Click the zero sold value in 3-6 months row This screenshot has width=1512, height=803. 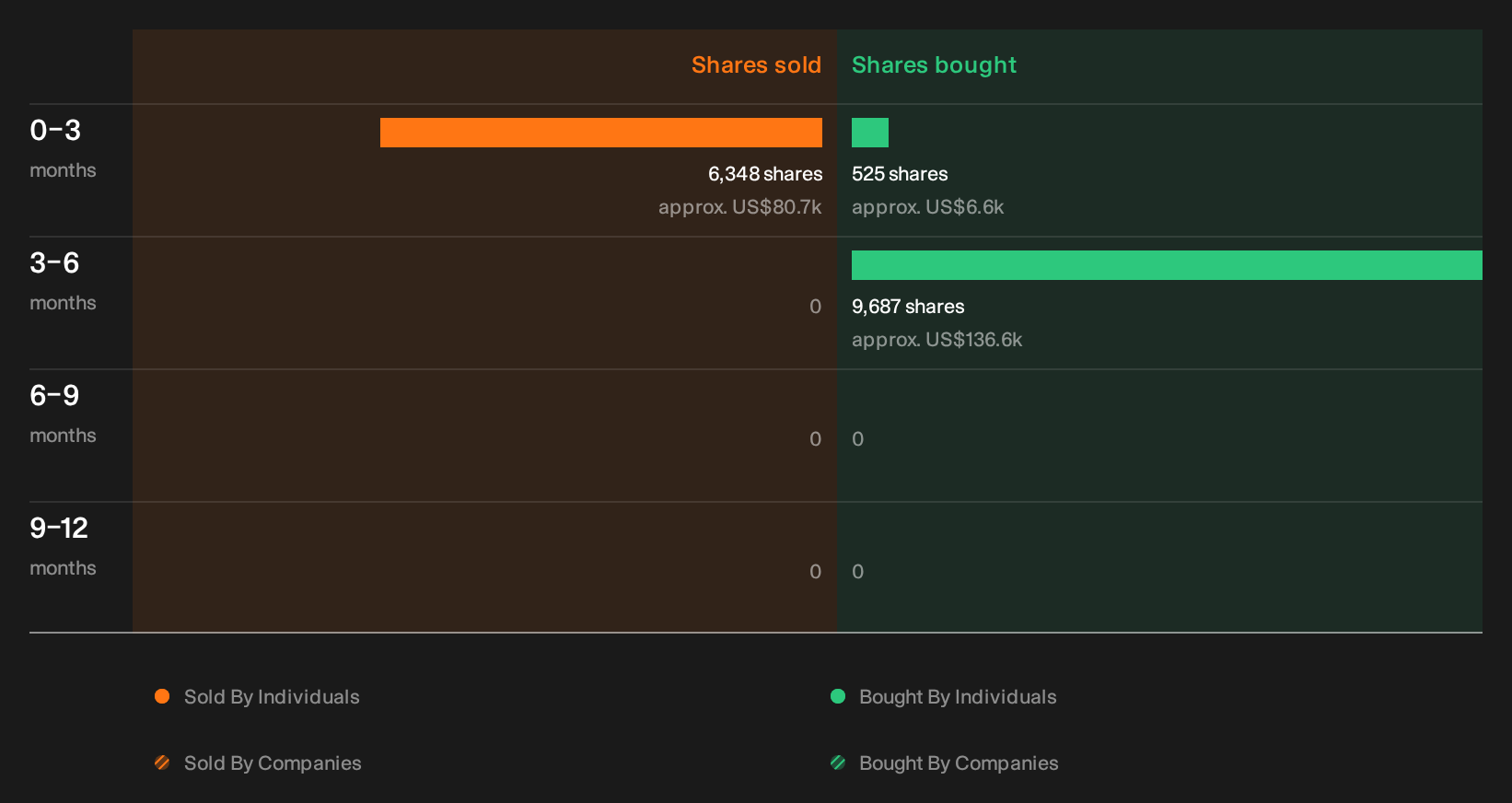point(815,307)
